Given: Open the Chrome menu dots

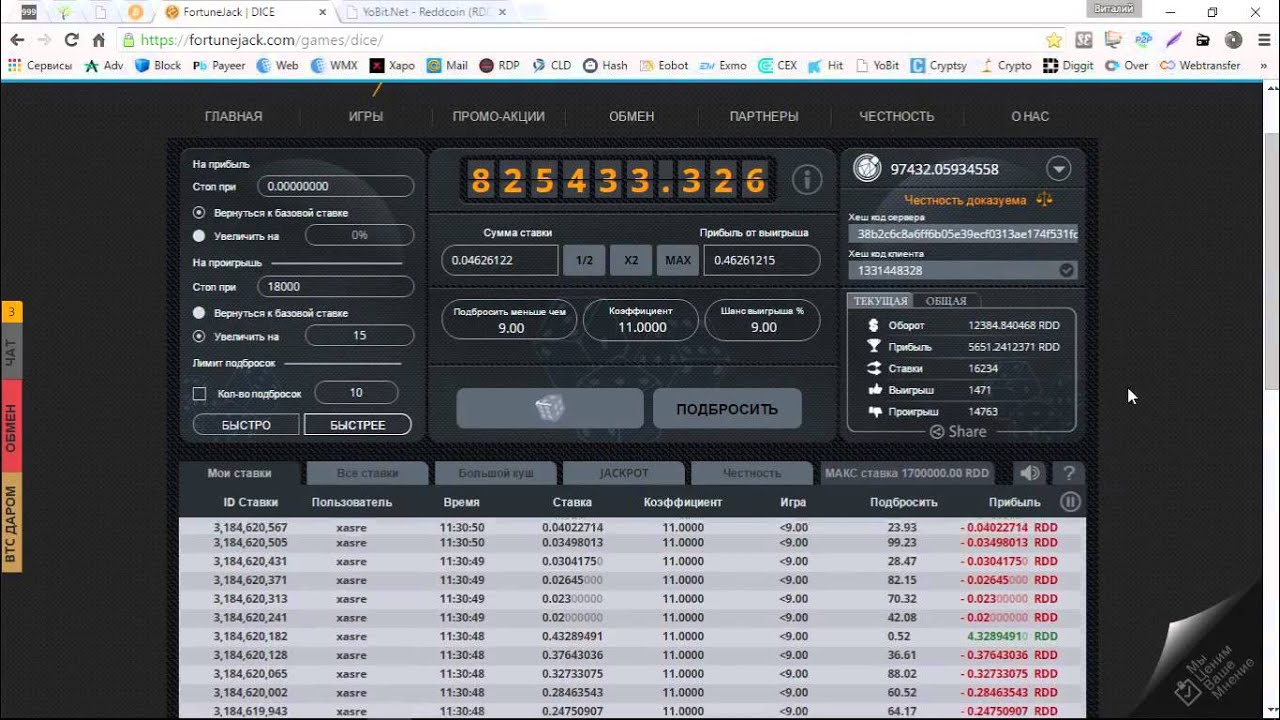Looking at the screenshot, I should coord(1264,40).
